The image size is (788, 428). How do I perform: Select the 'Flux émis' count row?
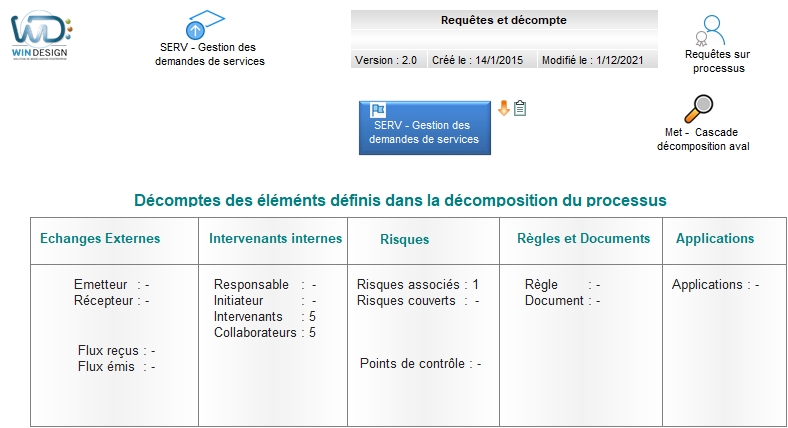[x=117, y=367]
